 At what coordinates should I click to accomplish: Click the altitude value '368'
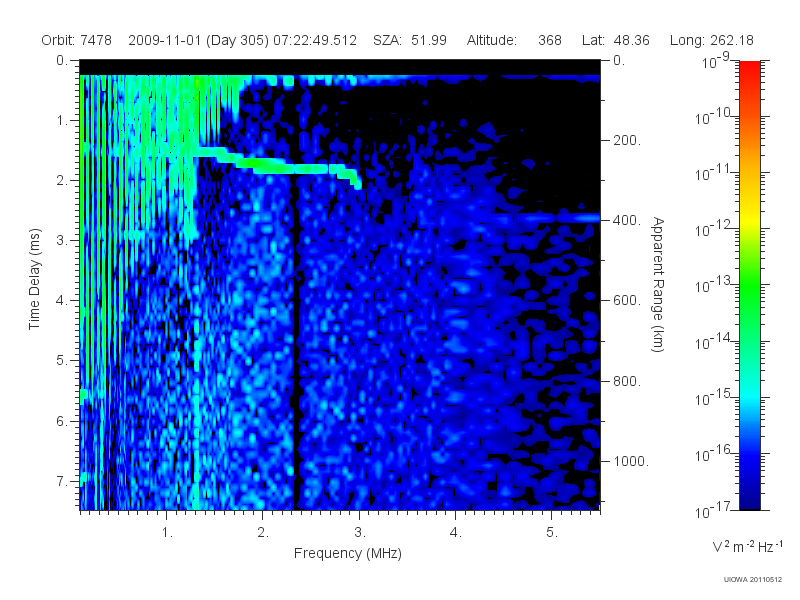tap(549, 40)
